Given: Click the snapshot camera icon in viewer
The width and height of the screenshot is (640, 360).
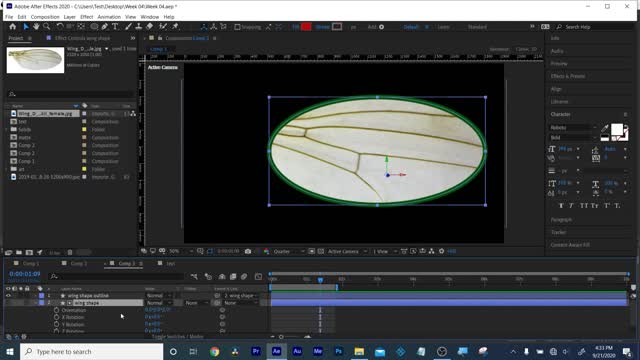Looking at the screenshot, I should (x=248, y=251).
